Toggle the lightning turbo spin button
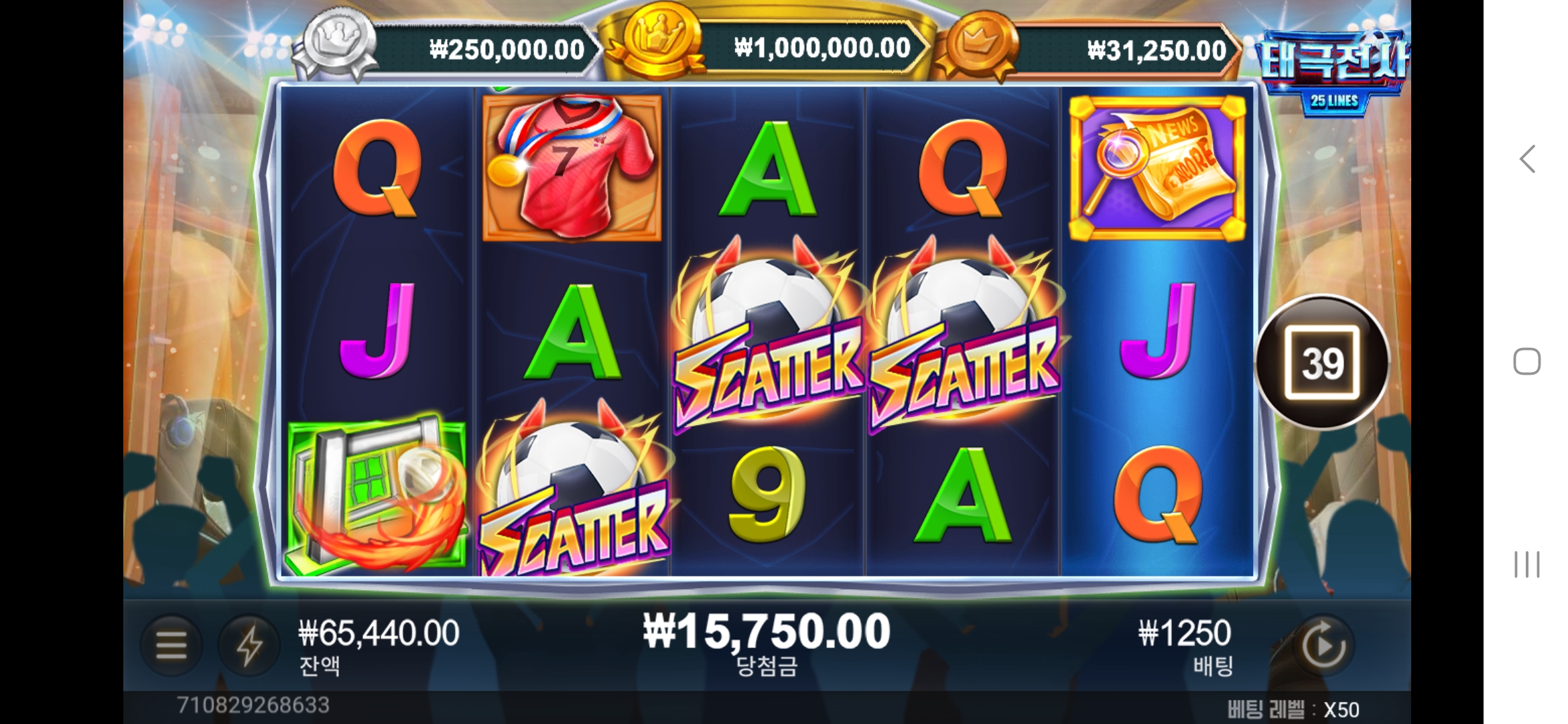1568x724 pixels. 249,645
